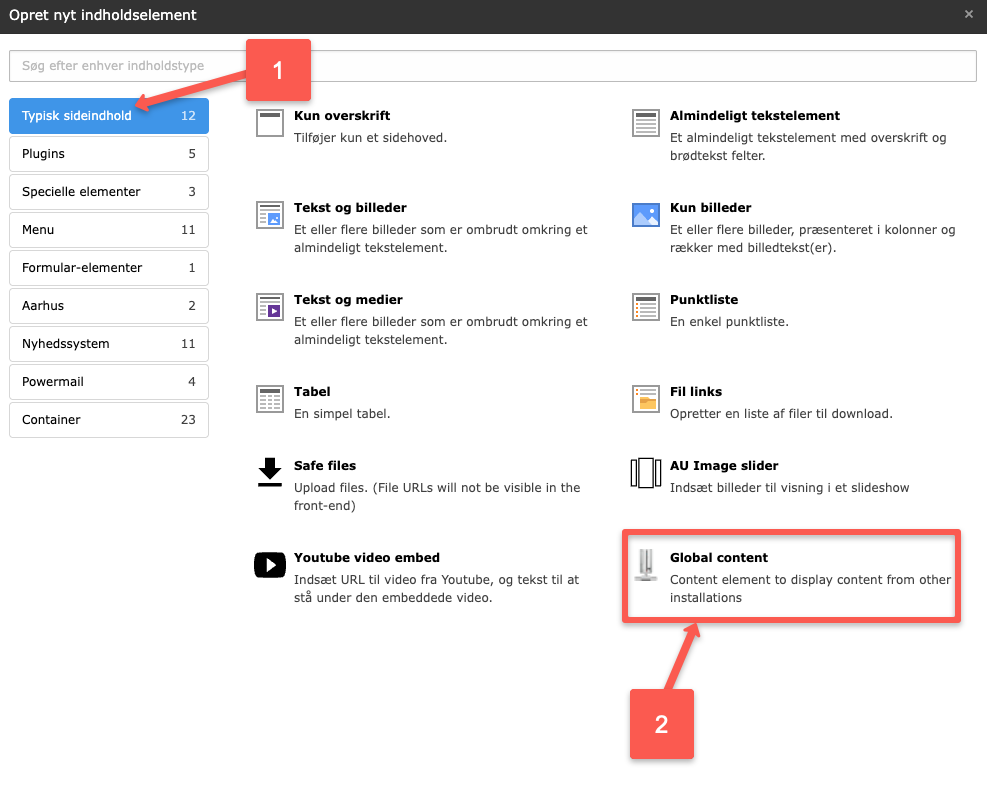Switch to the Plugins tab
Image resolution: width=987 pixels, height=792 pixels.
coord(108,154)
